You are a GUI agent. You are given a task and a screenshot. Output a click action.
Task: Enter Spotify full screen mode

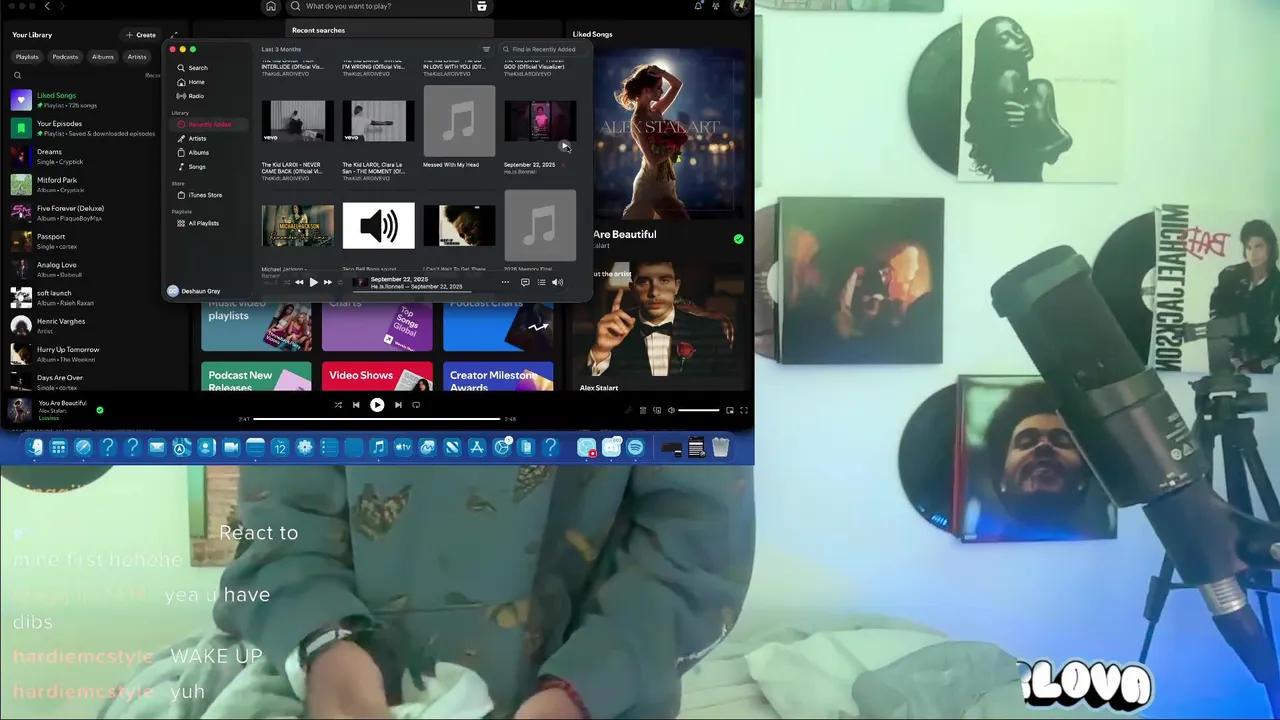pyautogui.click(x=743, y=410)
